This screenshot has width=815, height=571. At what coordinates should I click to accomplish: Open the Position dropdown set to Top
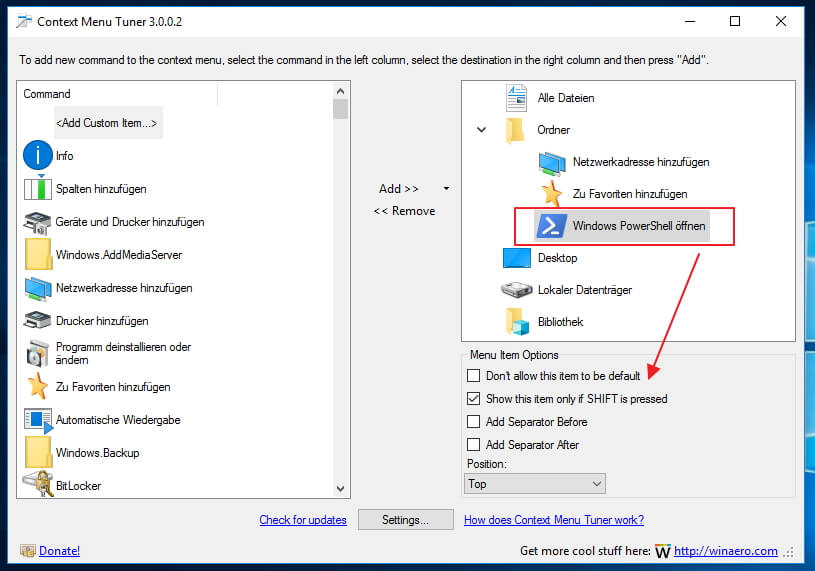[534, 484]
